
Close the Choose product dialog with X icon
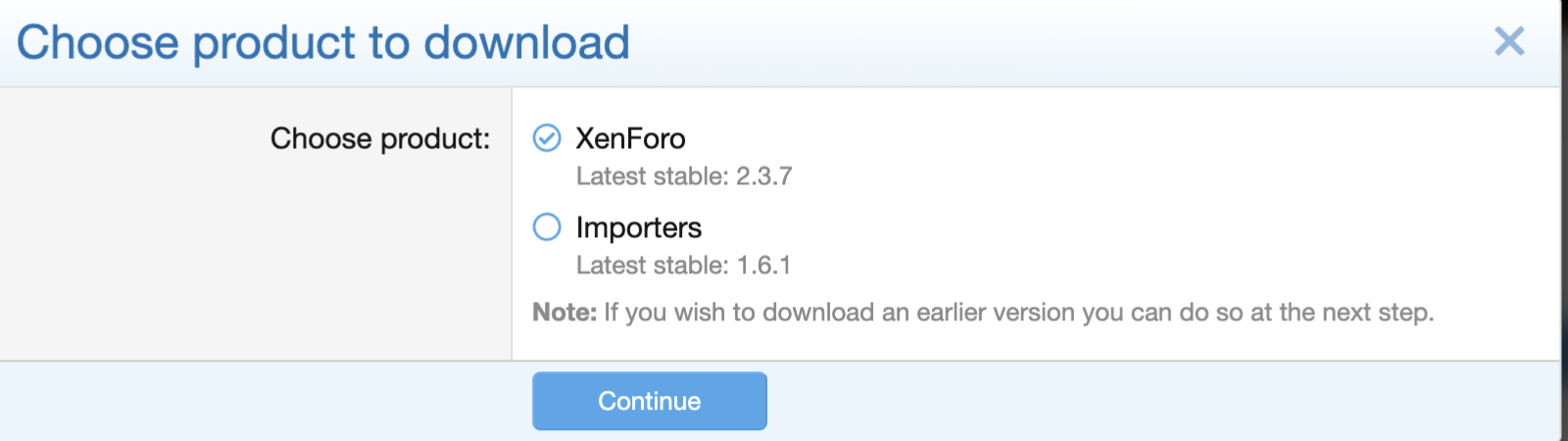pyautogui.click(x=1509, y=41)
